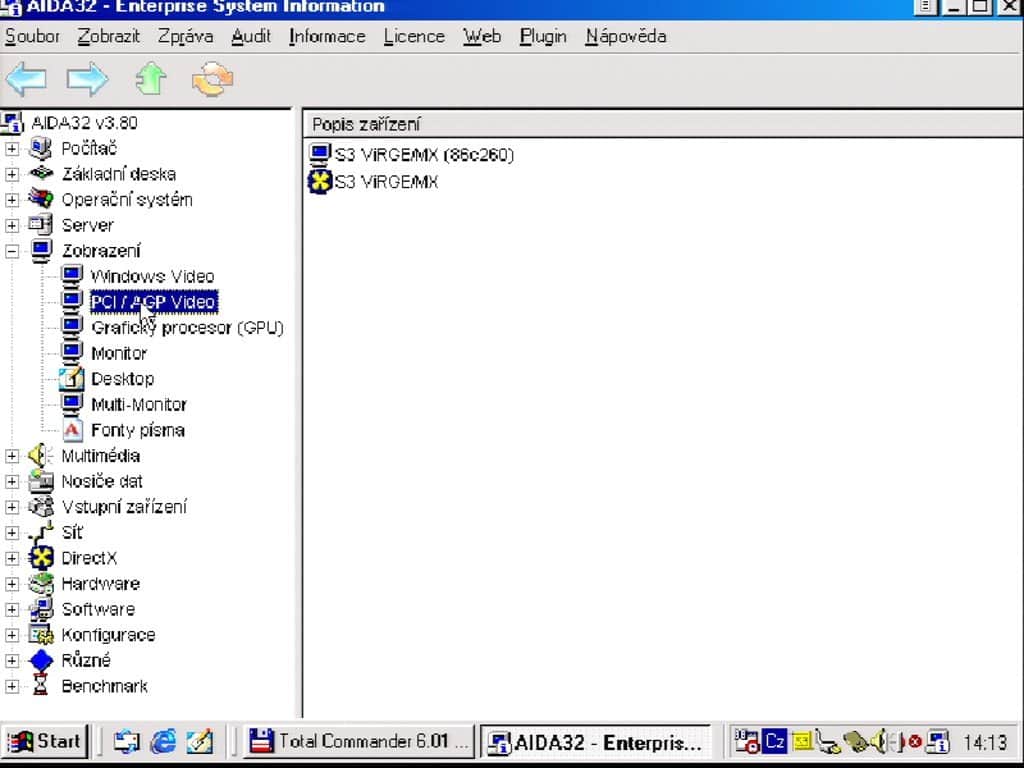Click the Popis zařízení column header
Screen dimensions: 1024x768
(x=662, y=124)
